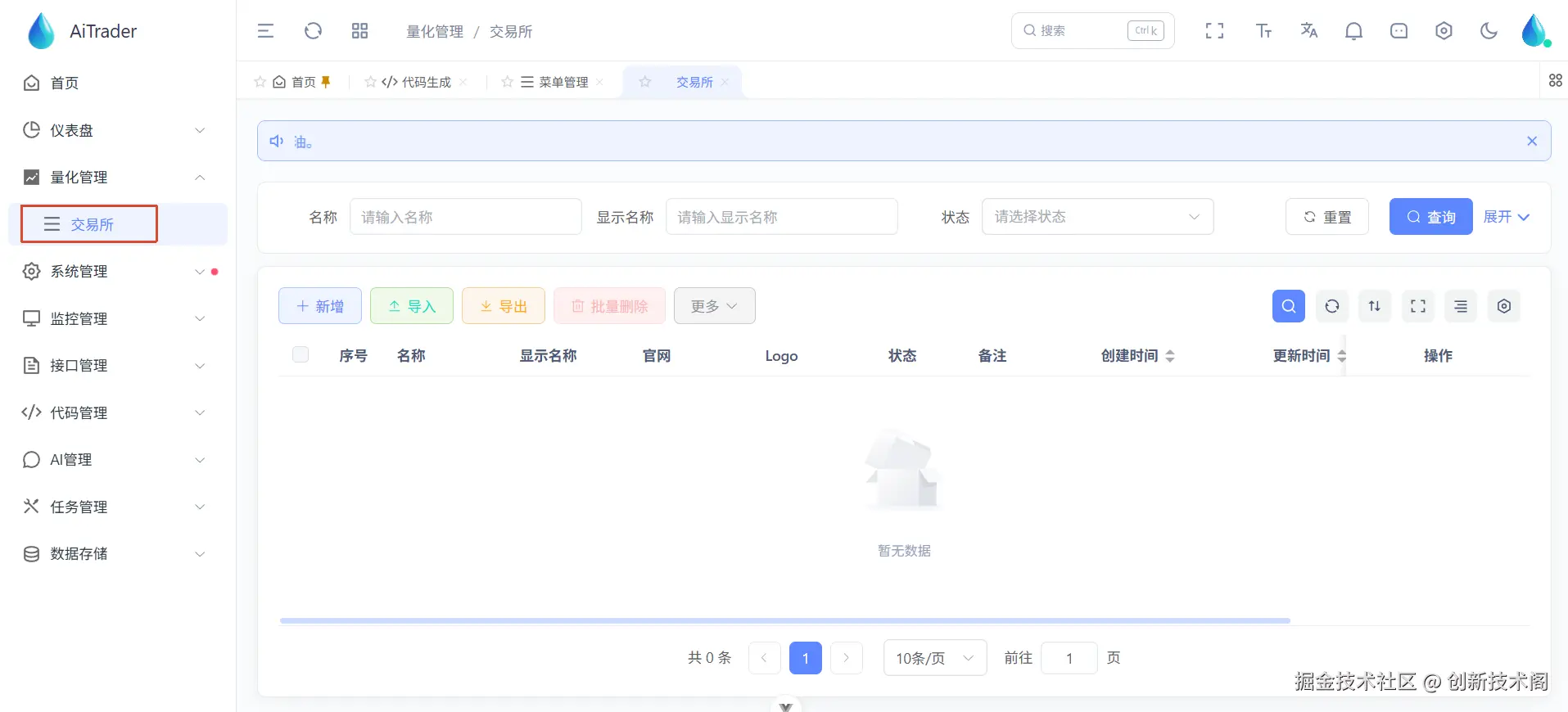Check the select-all checkbox in table header

[x=300, y=354]
